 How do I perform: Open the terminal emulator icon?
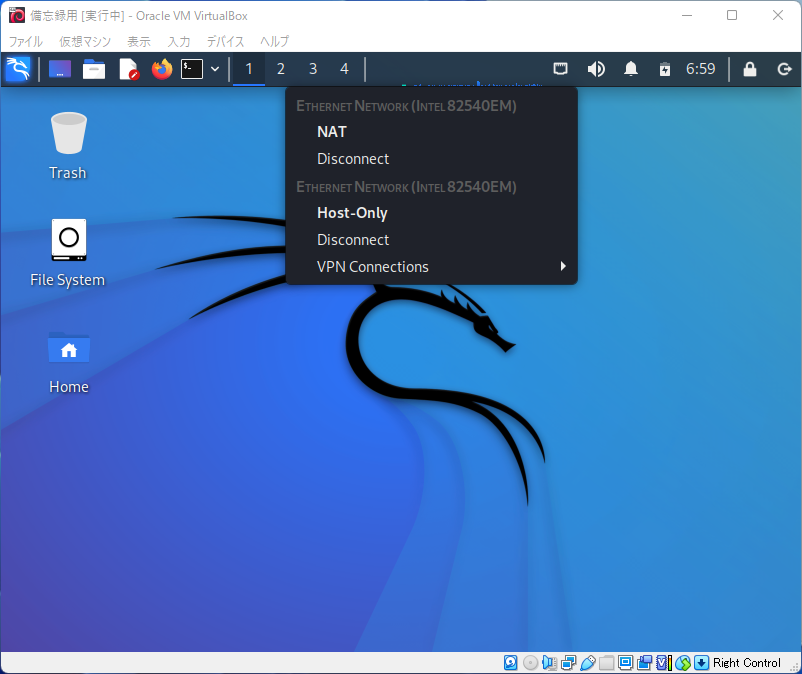(192, 69)
